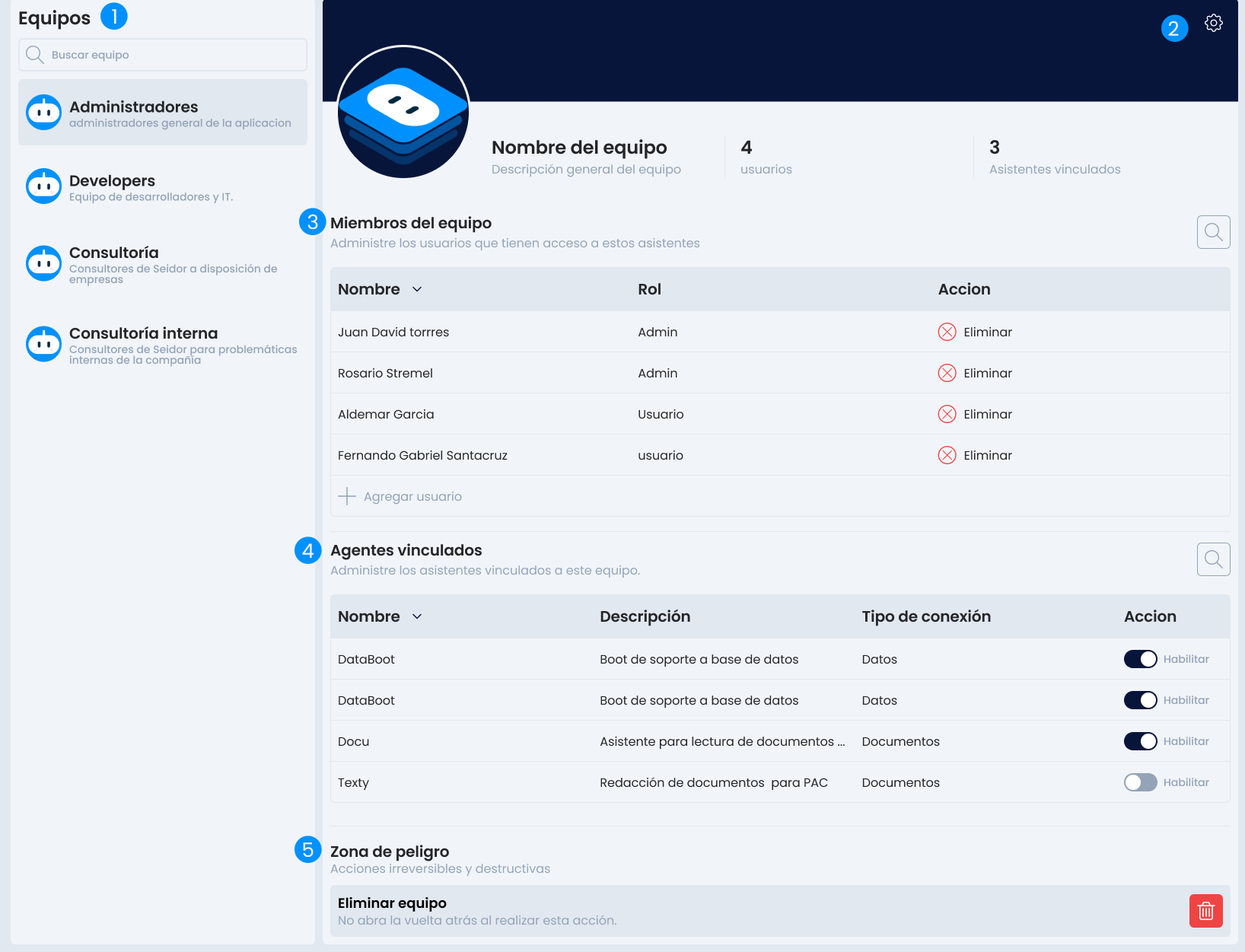Click red trash icon to delete team

pos(1205,911)
